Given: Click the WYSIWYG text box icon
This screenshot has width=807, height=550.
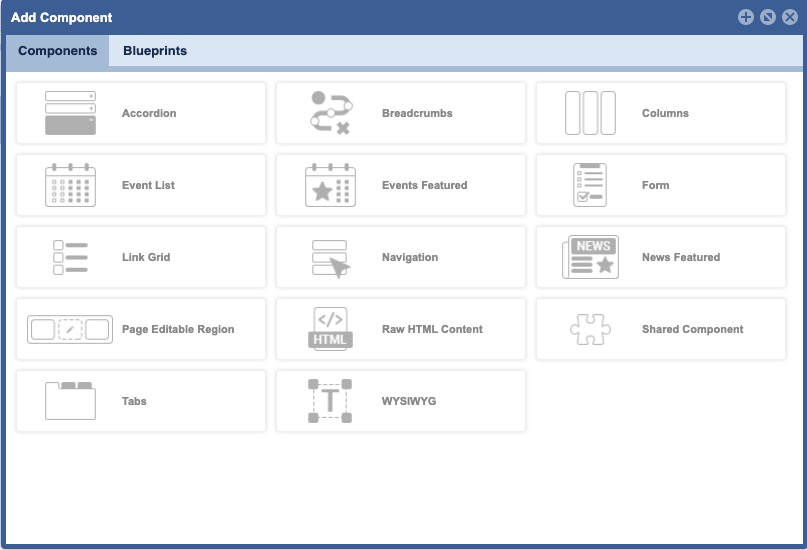Looking at the screenshot, I should [x=330, y=401].
